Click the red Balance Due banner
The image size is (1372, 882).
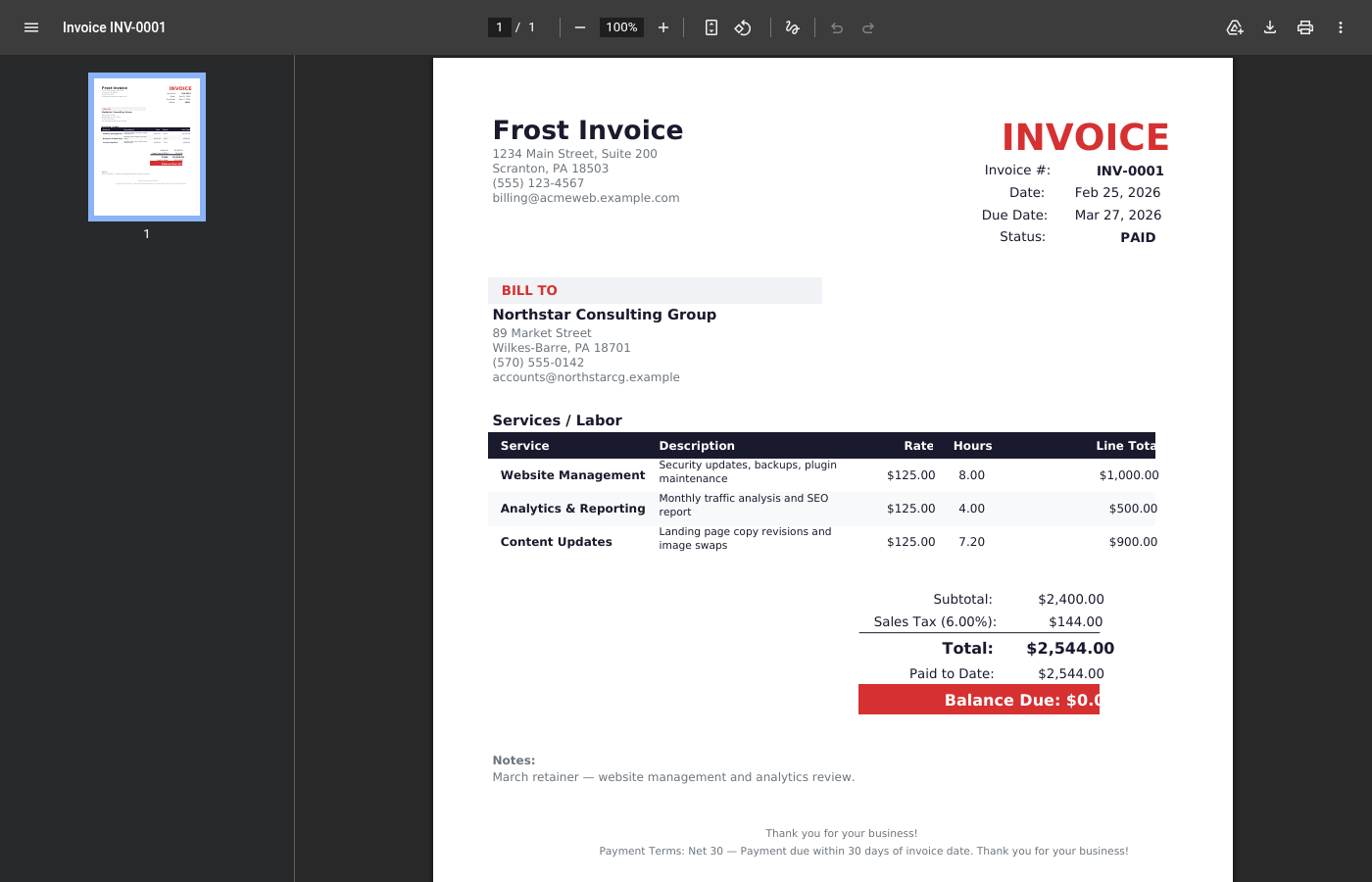[979, 699]
